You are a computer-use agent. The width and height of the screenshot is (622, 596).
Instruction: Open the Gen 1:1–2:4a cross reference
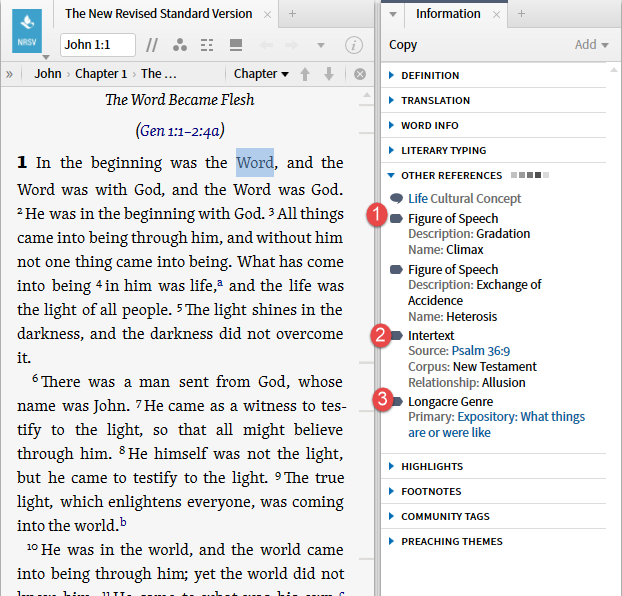(x=180, y=131)
